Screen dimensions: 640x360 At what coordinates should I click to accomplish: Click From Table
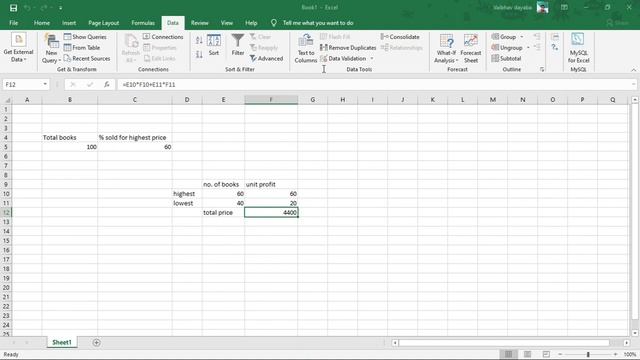82,48
